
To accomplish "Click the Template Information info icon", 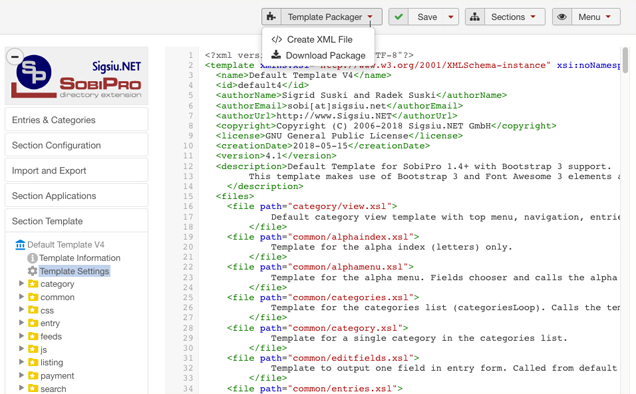I will [x=32, y=258].
